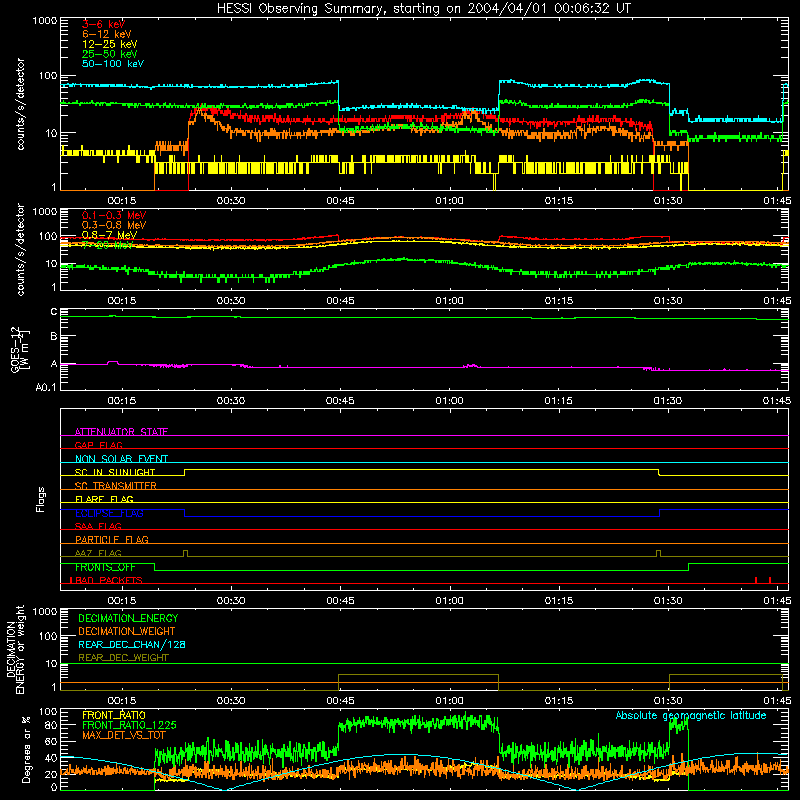Click the yellow FRONT_RATIO legend label
Screen dimensions: 800x800
point(114,715)
